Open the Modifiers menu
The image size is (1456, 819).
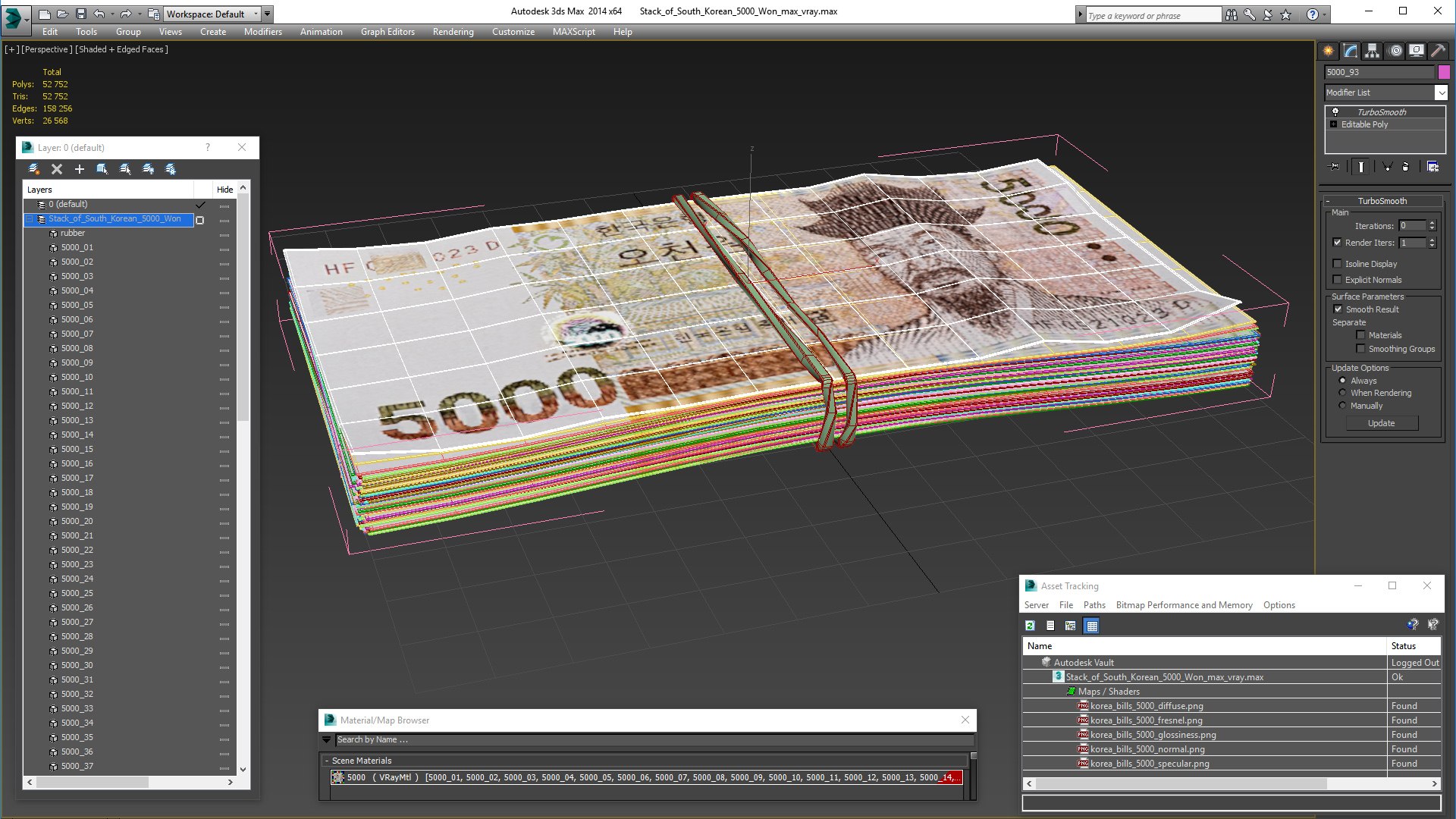click(262, 32)
